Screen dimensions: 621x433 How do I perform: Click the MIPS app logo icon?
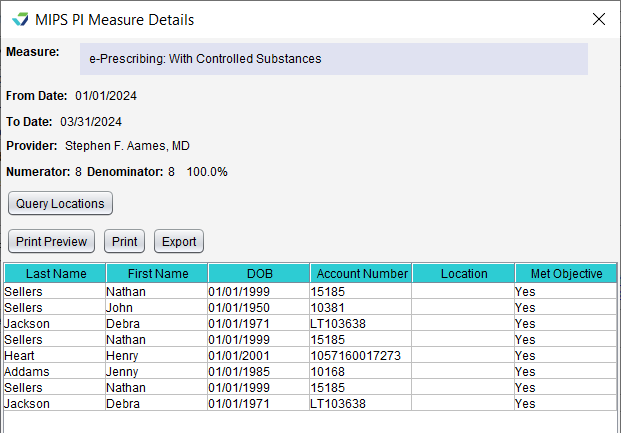click(x=20, y=19)
